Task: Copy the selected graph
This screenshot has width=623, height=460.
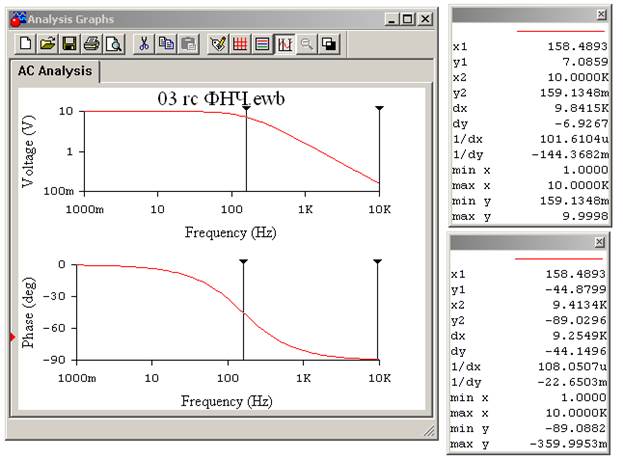Action: click(166, 44)
